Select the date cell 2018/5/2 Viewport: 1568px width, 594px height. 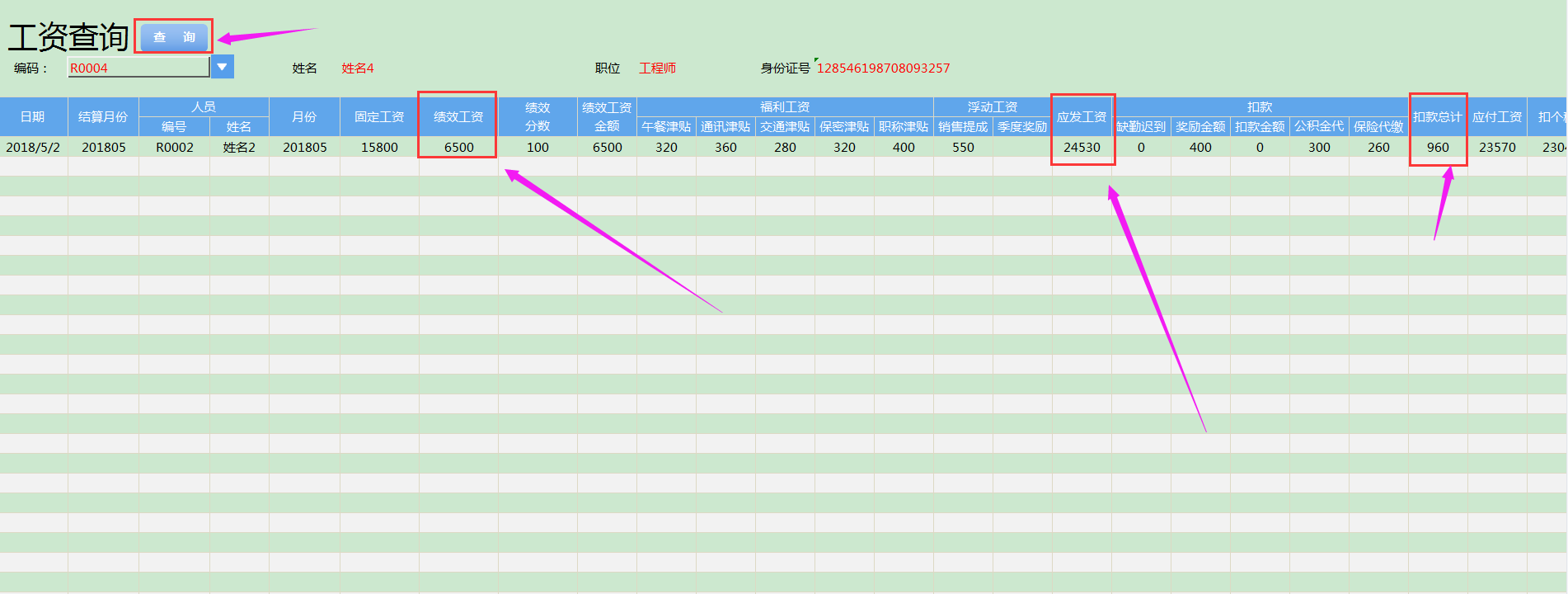tap(34, 147)
